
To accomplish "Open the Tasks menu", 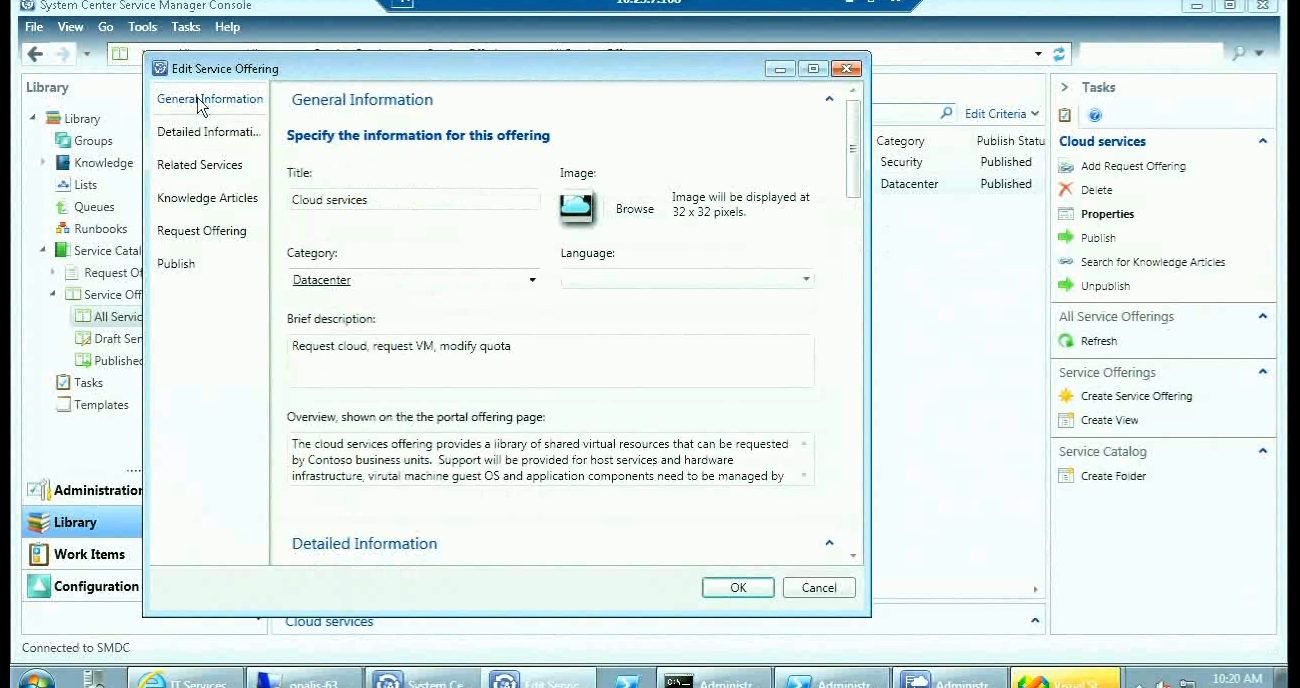I will pos(186,27).
